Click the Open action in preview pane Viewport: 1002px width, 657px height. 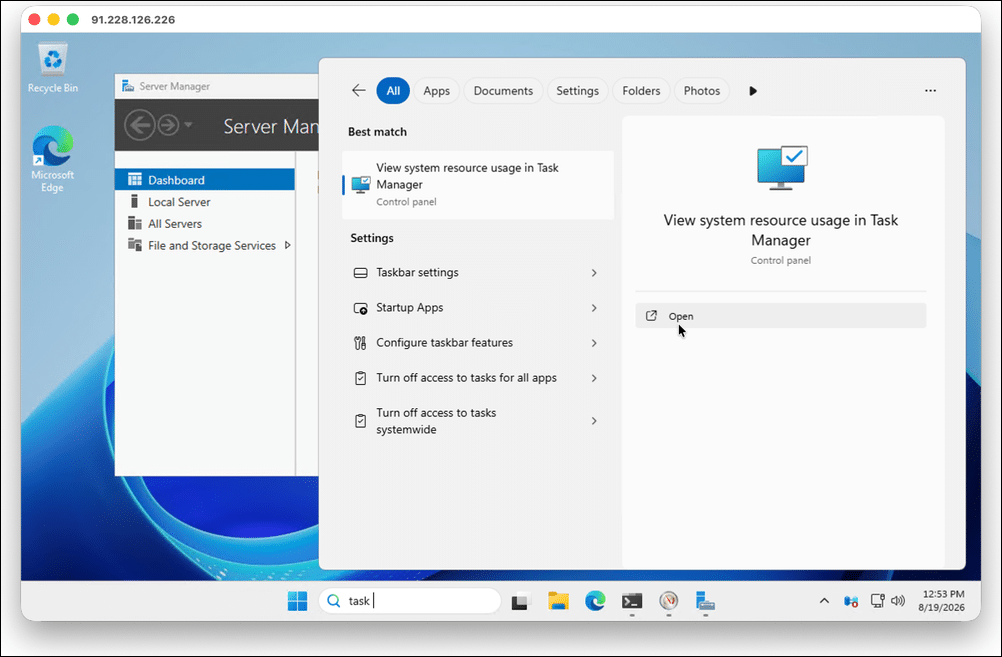(780, 316)
